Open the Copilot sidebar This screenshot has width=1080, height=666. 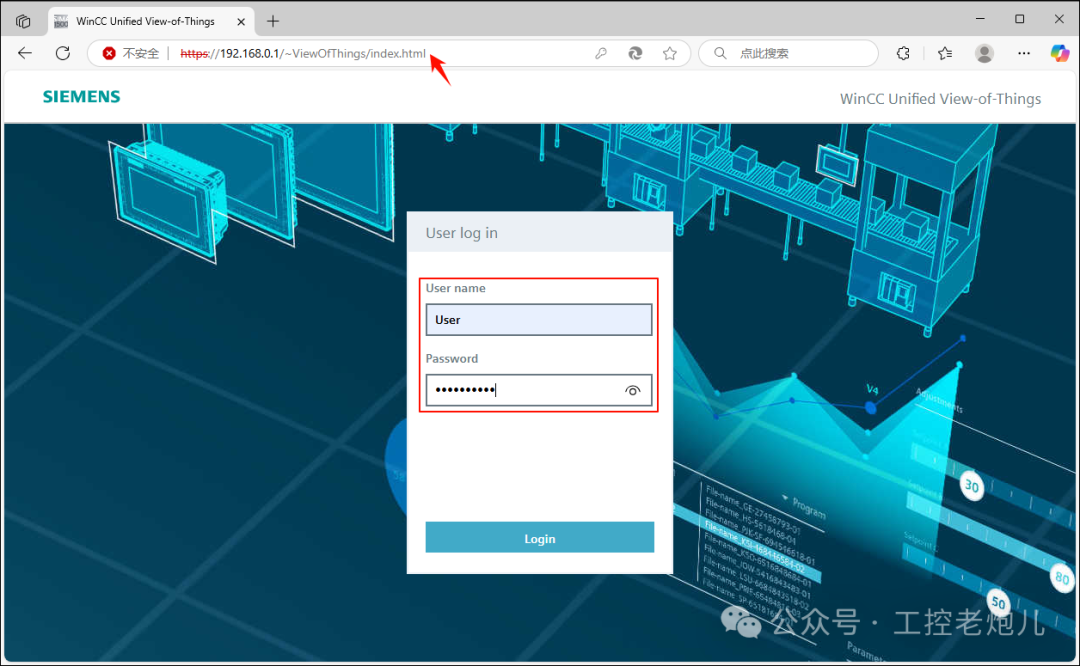pyautogui.click(x=1059, y=53)
